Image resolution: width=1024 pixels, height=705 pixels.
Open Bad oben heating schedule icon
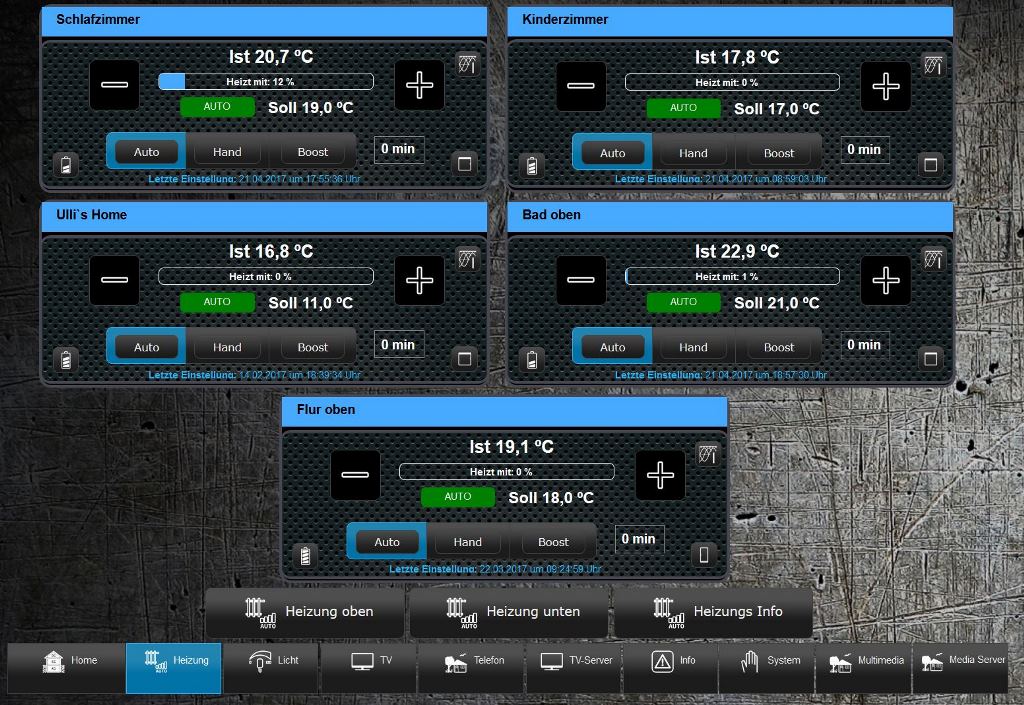tap(933, 259)
